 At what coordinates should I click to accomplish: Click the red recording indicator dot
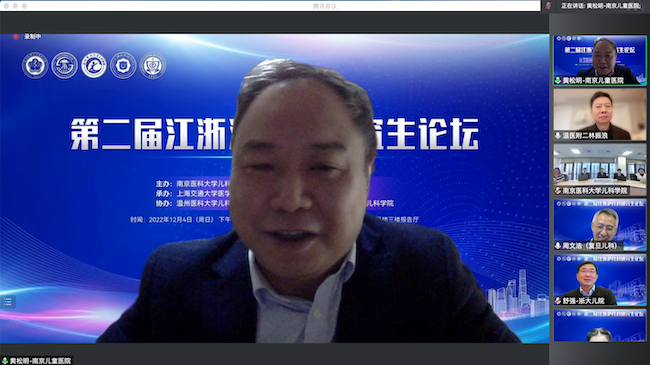[16, 36]
